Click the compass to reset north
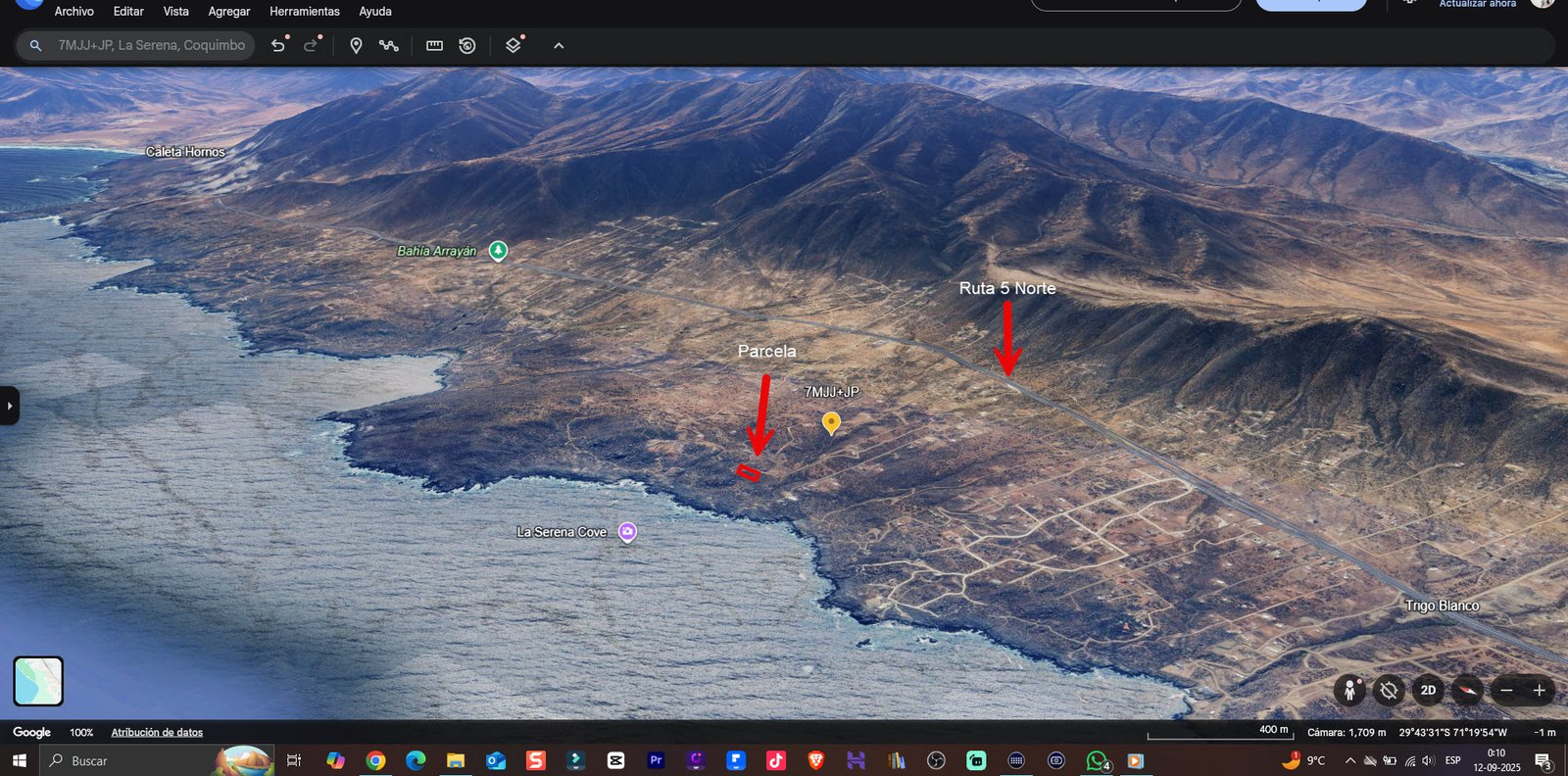Image resolution: width=1568 pixels, height=776 pixels. pos(1467,691)
